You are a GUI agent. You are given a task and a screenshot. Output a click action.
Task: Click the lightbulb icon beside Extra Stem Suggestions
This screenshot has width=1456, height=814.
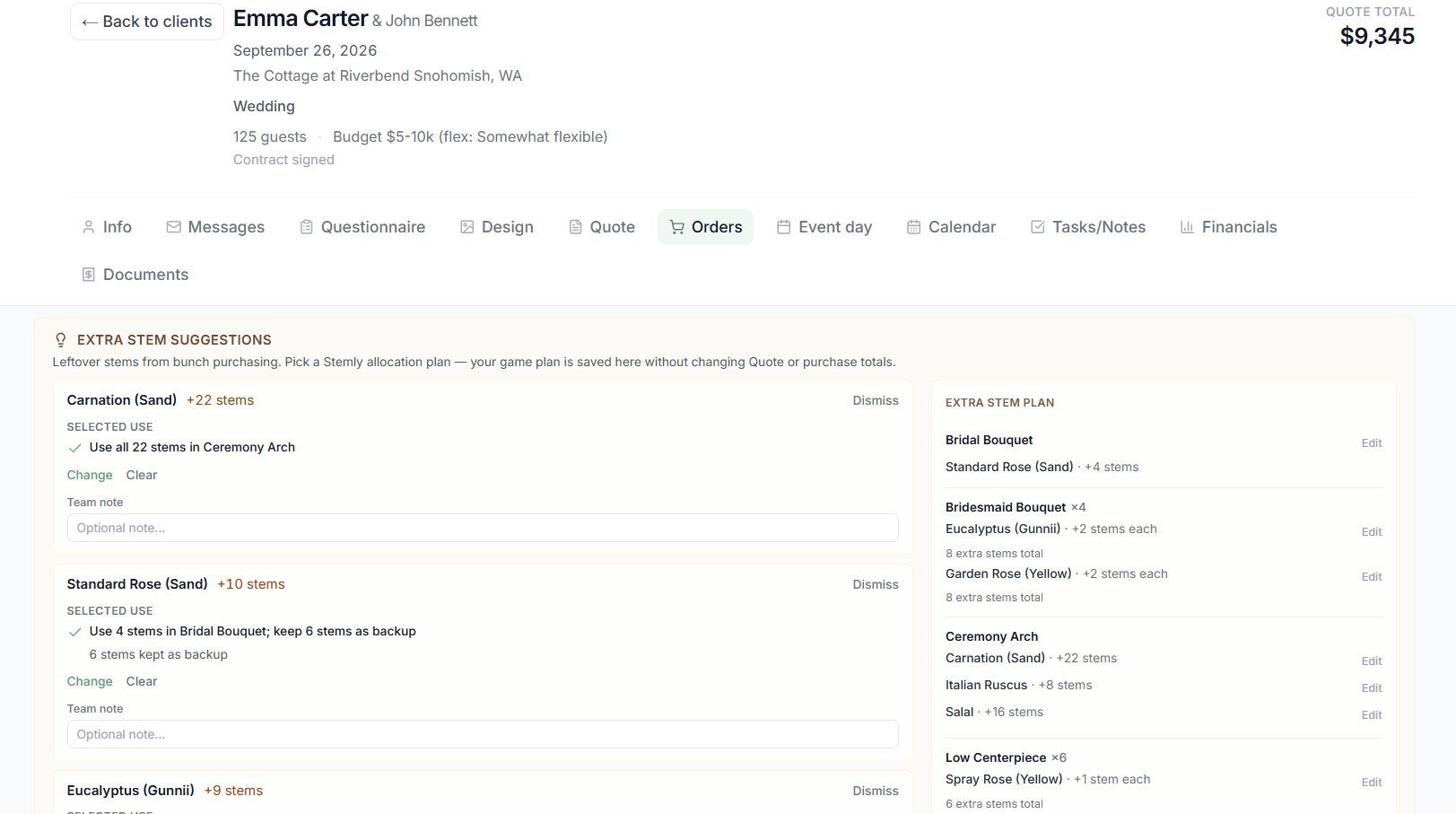click(x=61, y=340)
